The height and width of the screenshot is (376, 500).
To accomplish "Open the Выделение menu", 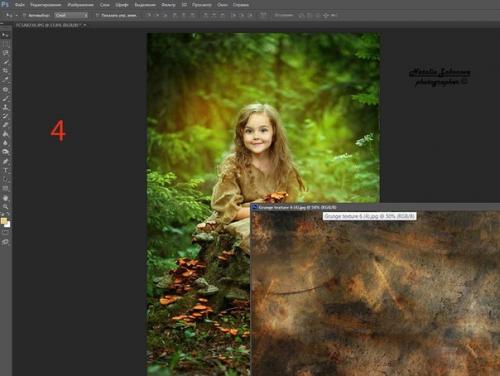I will pos(145,5).
